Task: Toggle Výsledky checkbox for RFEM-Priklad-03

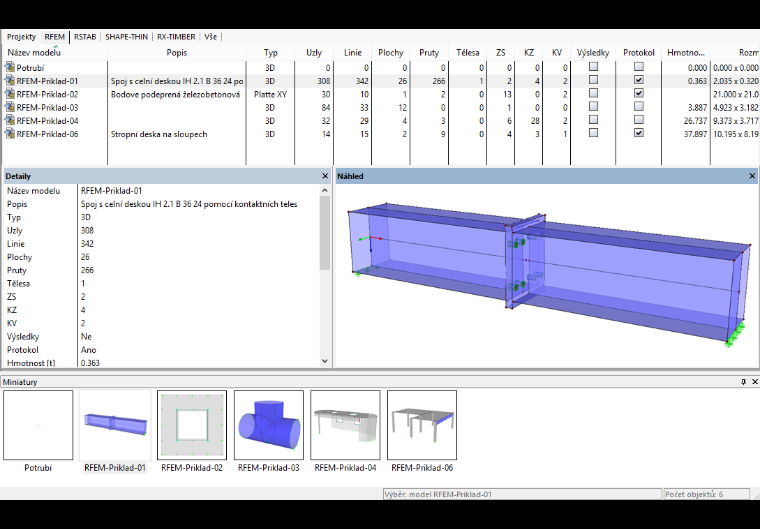Action: coord(593,106)
